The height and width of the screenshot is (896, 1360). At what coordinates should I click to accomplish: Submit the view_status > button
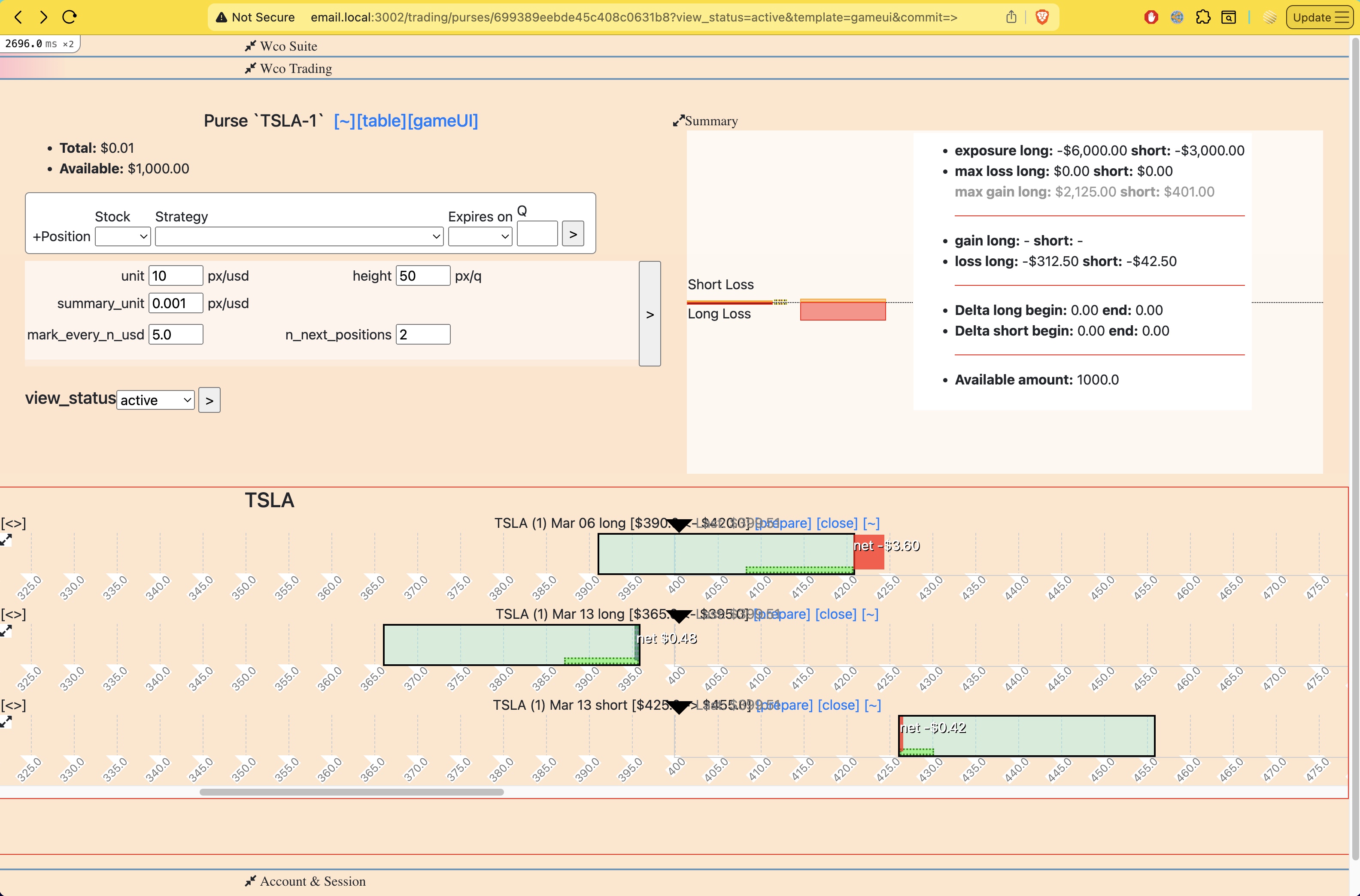[209, 400]
